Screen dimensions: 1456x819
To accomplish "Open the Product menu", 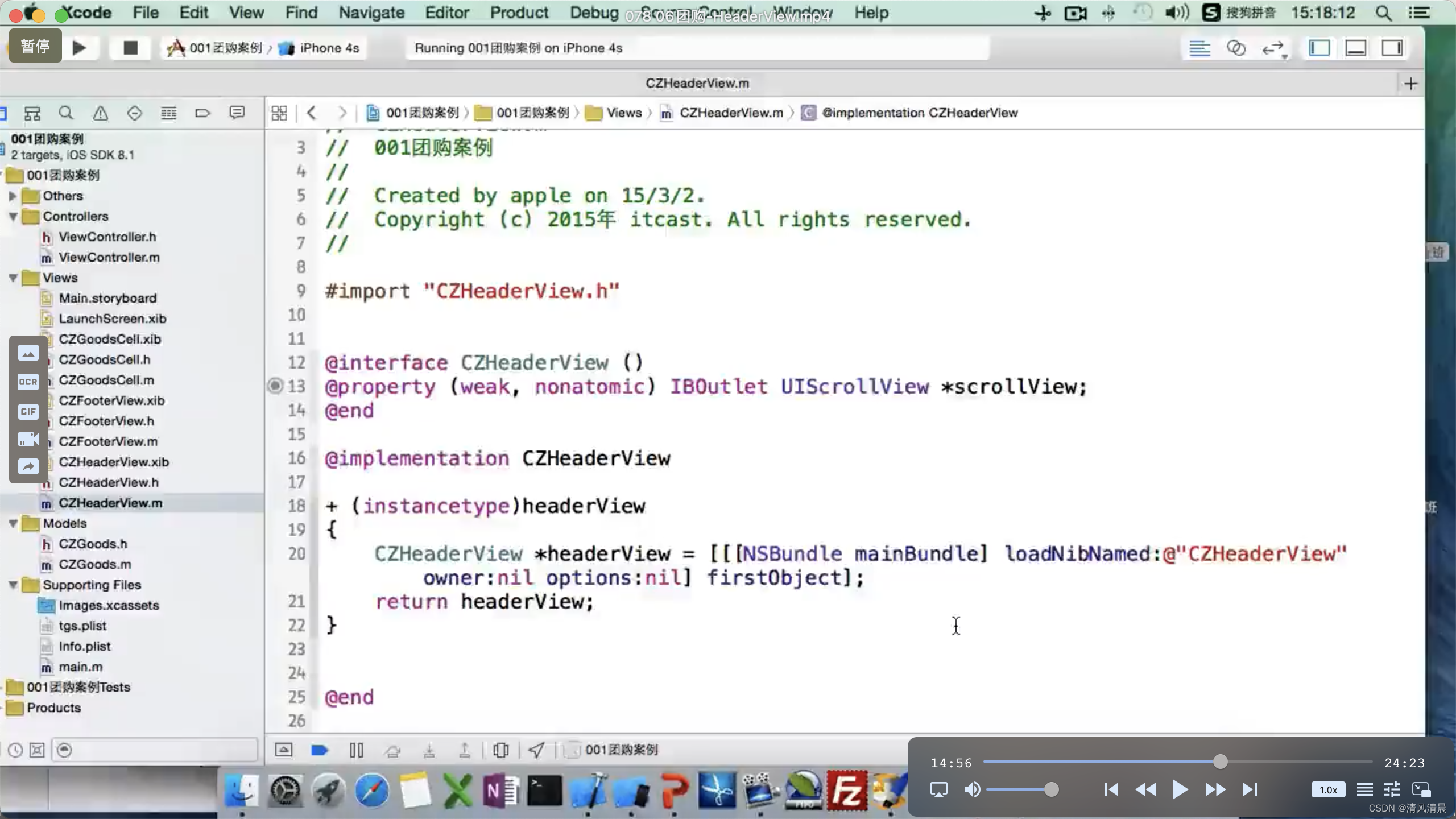I will click(x=519, y=13).
